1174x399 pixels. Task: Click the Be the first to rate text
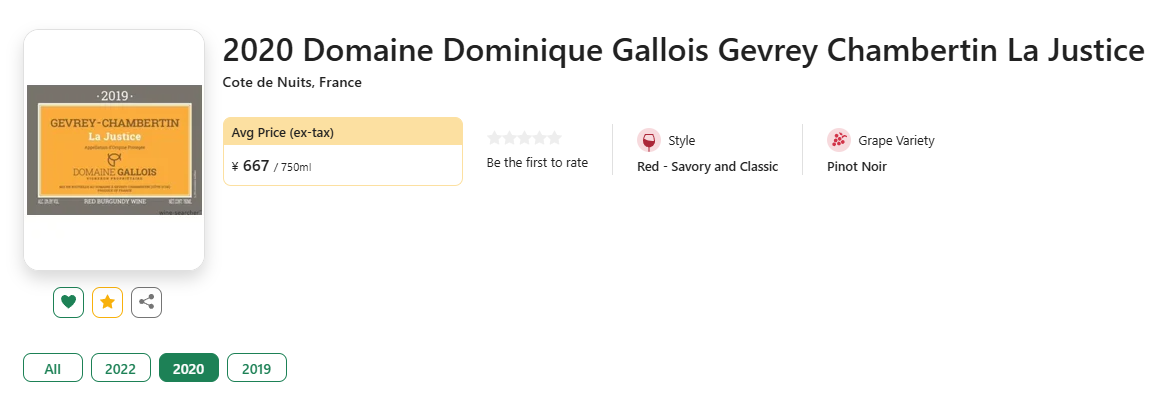coord(537,162)
